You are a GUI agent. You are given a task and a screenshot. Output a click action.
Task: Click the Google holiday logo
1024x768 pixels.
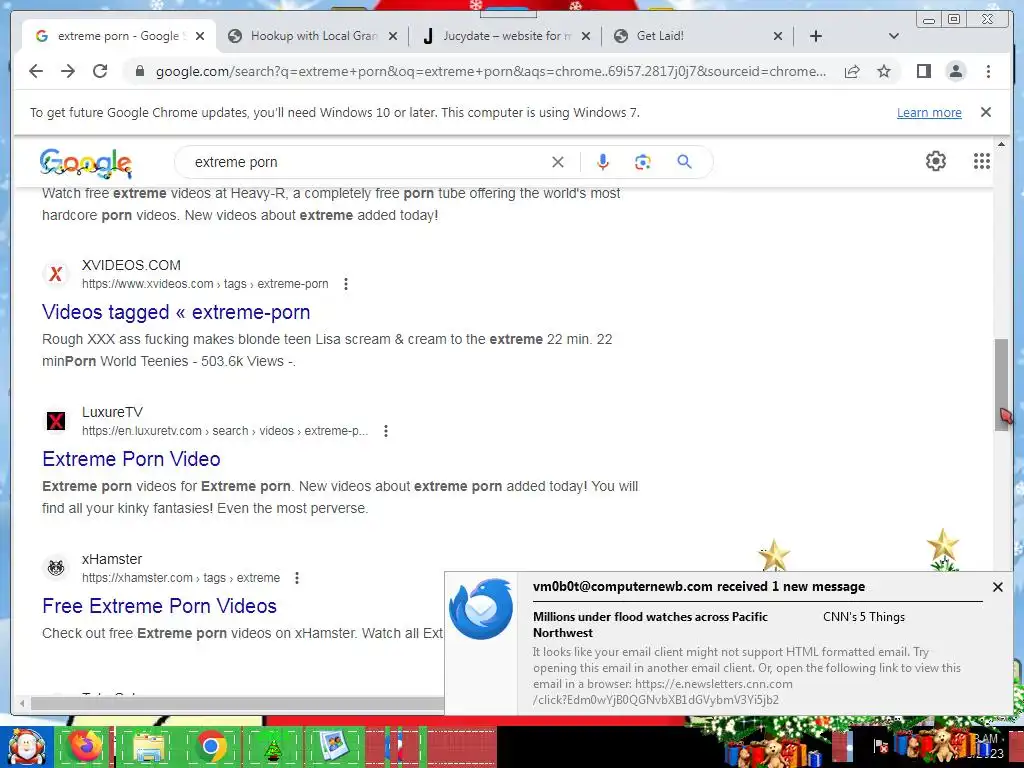point(86,163)
